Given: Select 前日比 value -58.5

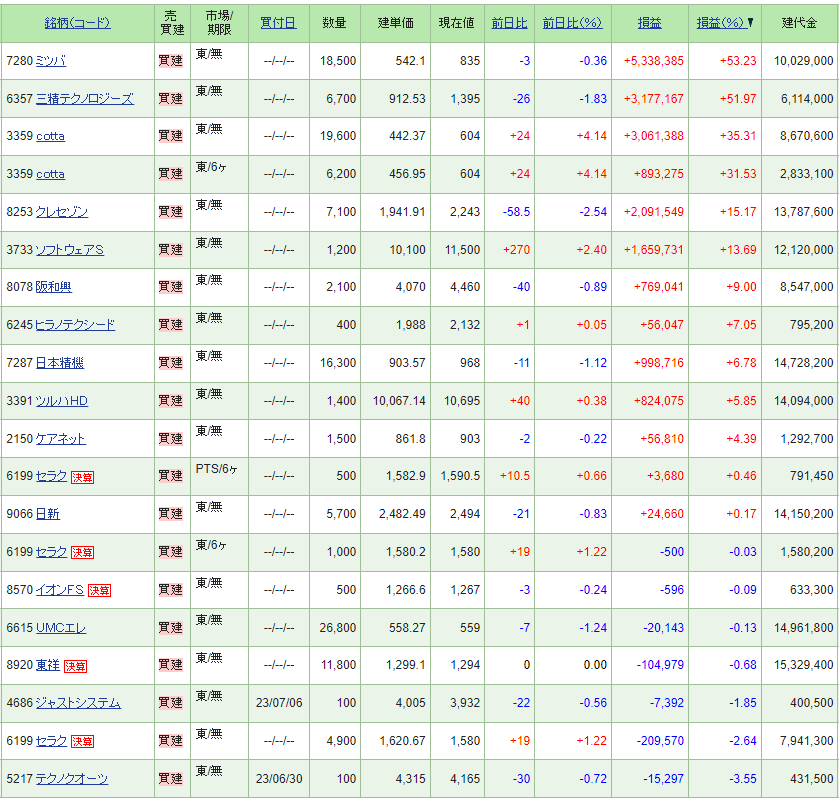Looking at the screenshot, I should pyautogui.click(x=516, y=212).
